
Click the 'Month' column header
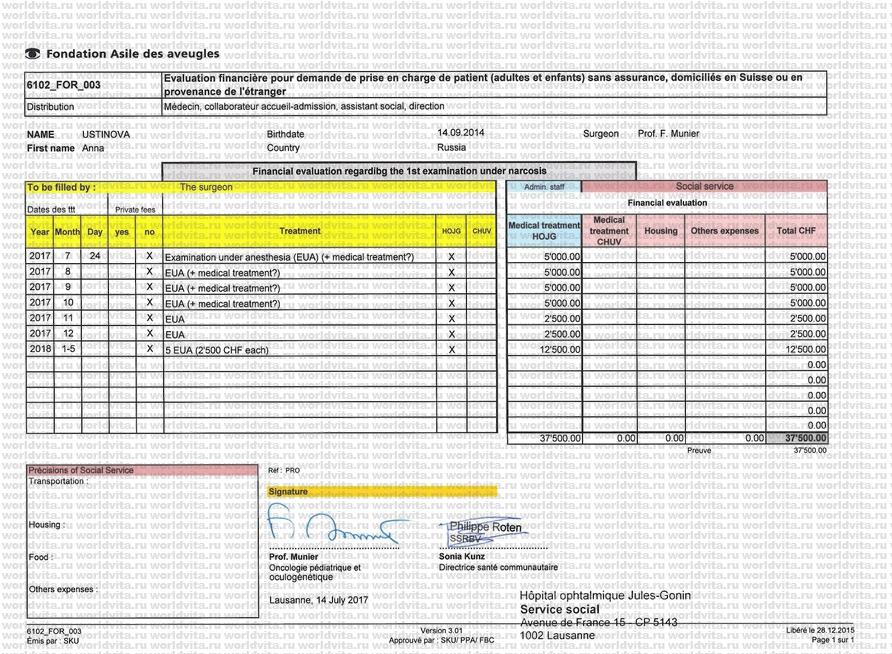click(x=67, y=232)
